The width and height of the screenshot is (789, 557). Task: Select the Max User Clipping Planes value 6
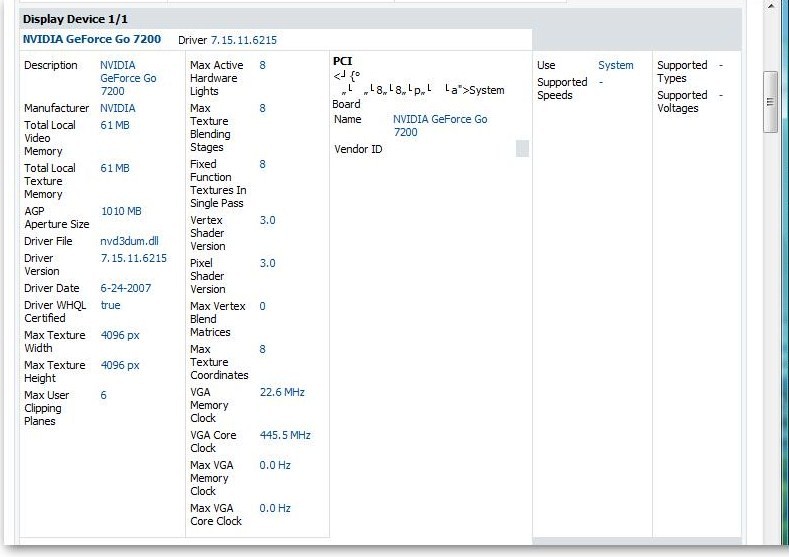click(x=103, y=395)
